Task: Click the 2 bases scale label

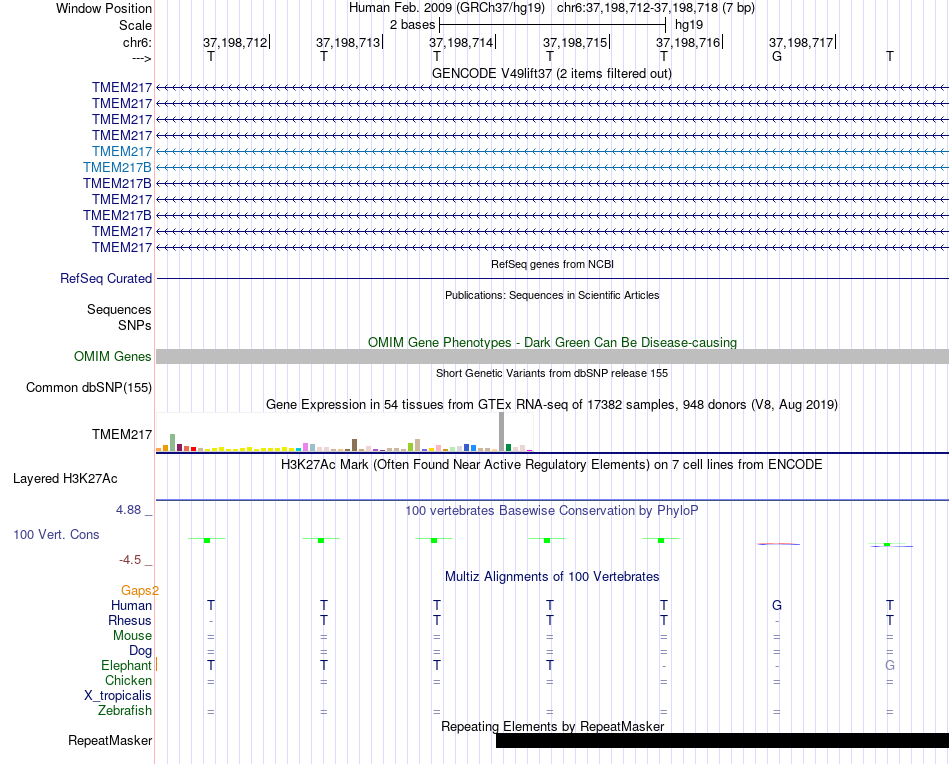Action: pyautogui.click(x=412, y=25)
